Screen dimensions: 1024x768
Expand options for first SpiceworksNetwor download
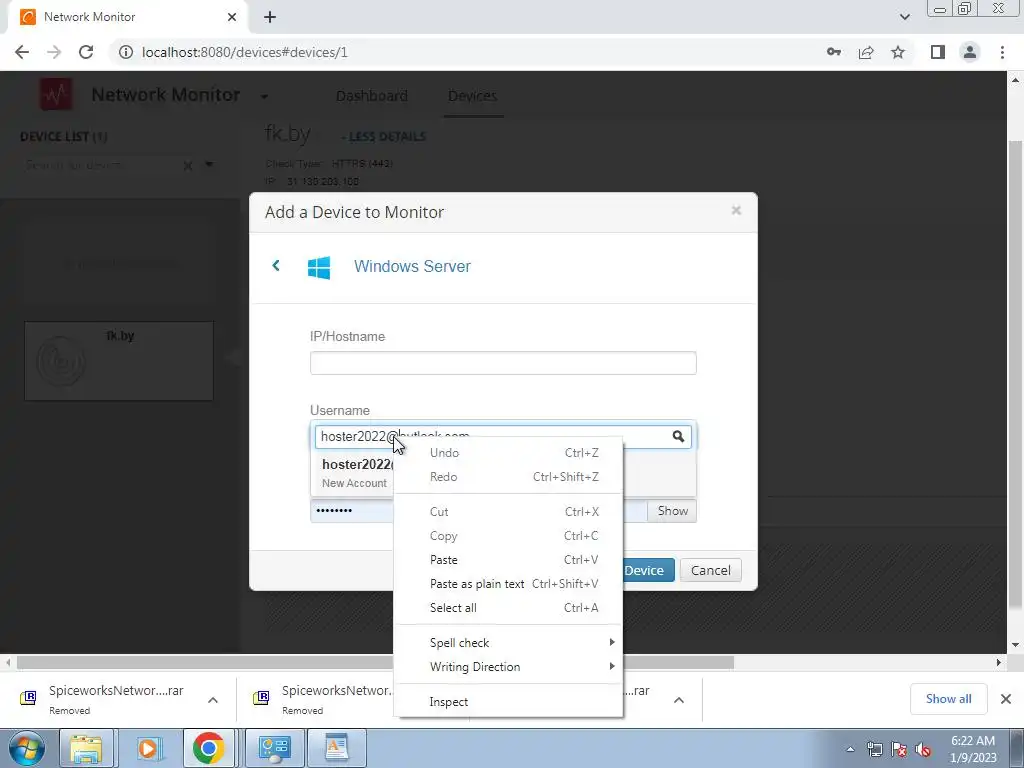pyautogui.click(x=213, y=700)
